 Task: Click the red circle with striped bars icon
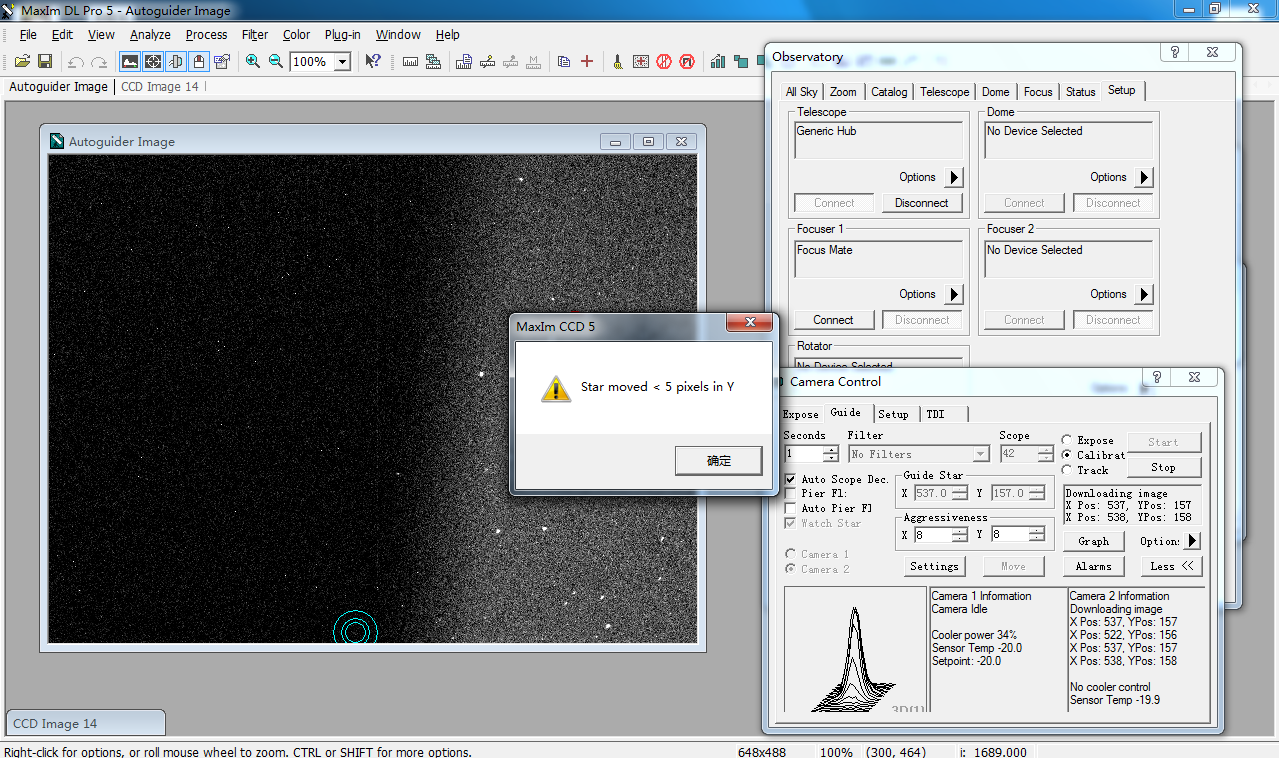pos(664,62)
